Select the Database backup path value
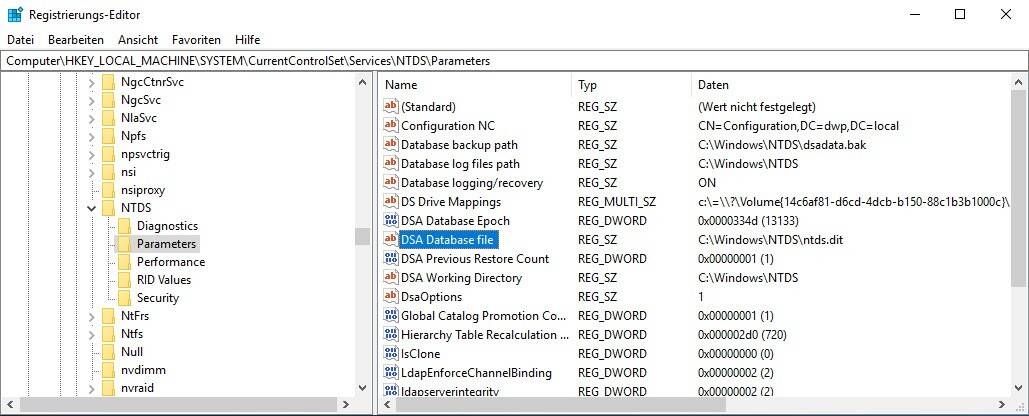The width and height of the screenshot is (1029, 416). coord(459,145)
